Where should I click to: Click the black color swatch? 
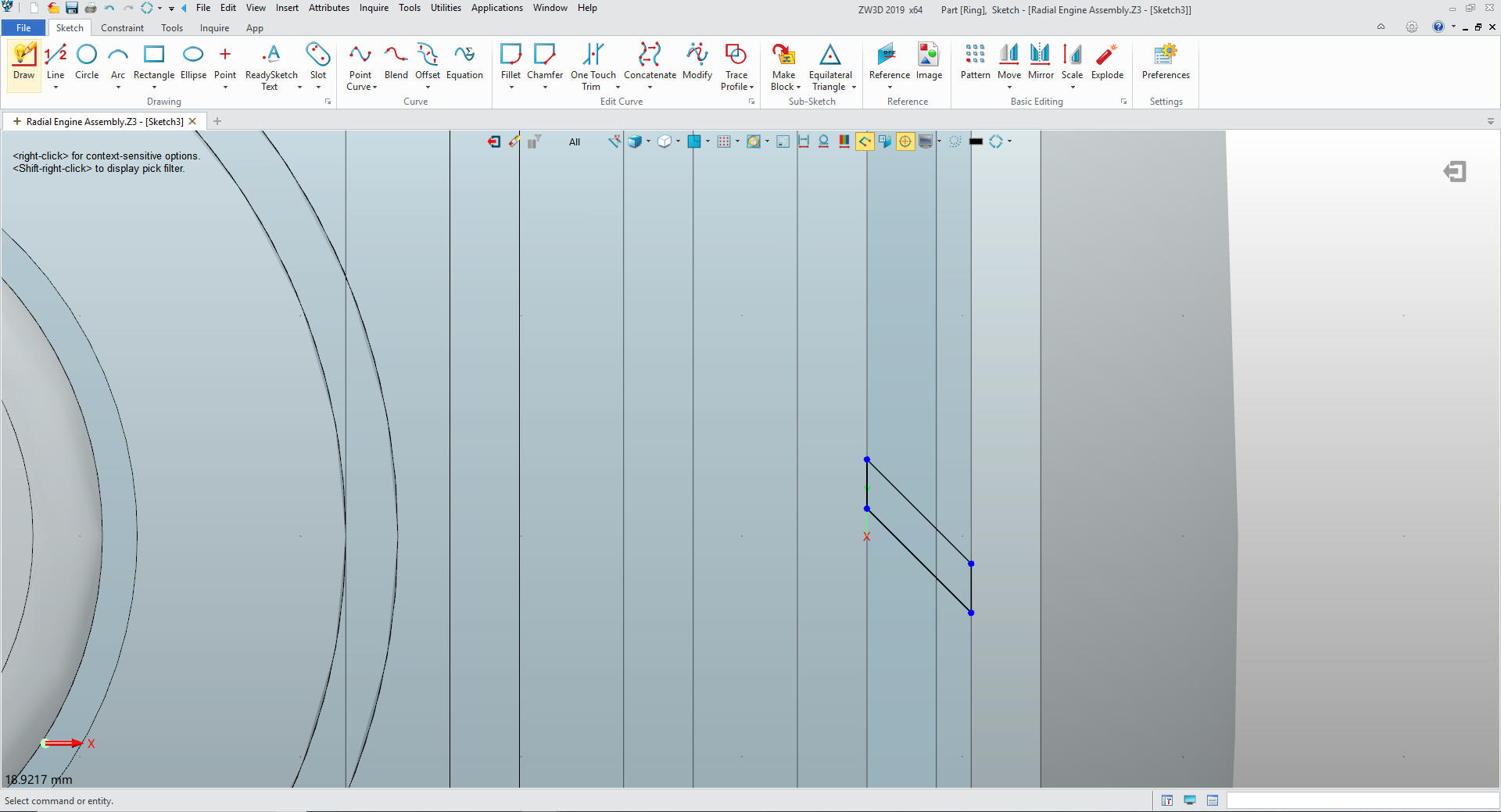point(976,141)
